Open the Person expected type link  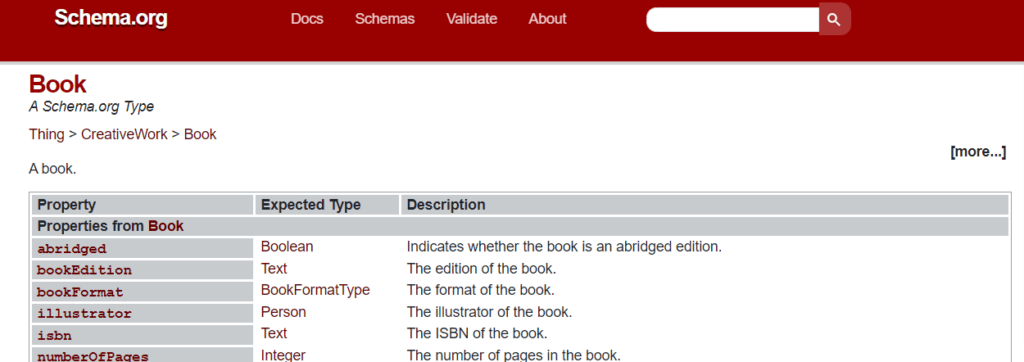283,312
